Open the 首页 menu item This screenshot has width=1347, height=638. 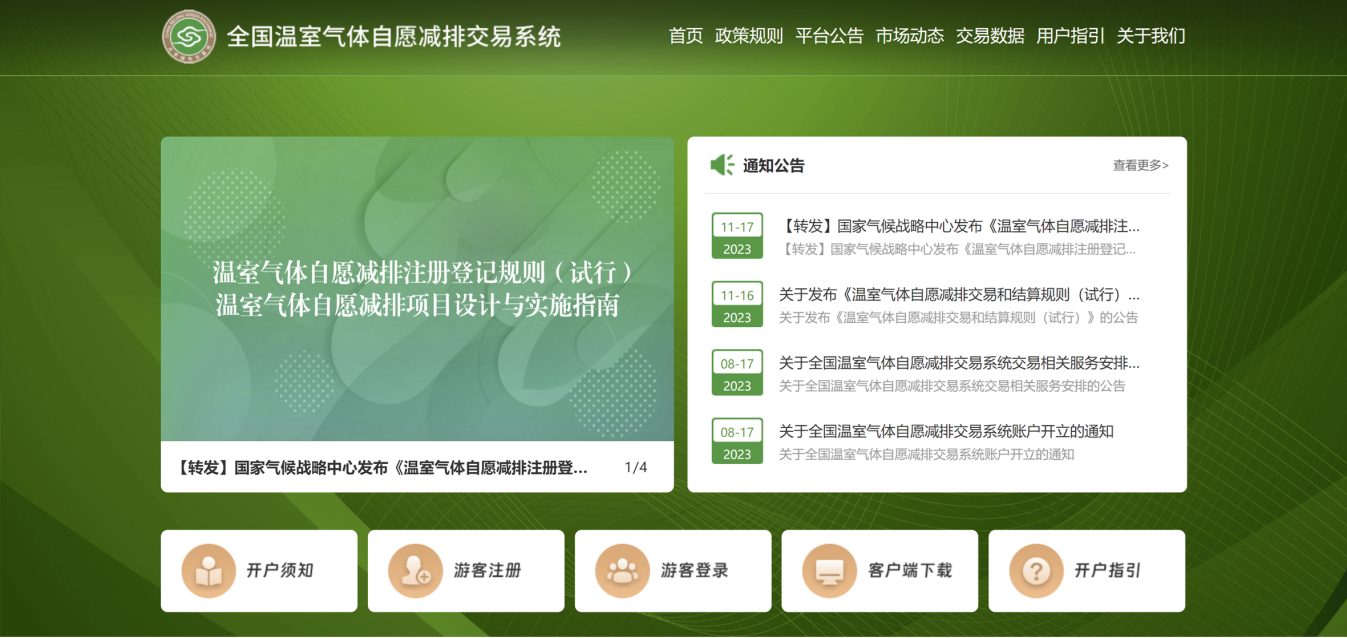coord(686,36)
